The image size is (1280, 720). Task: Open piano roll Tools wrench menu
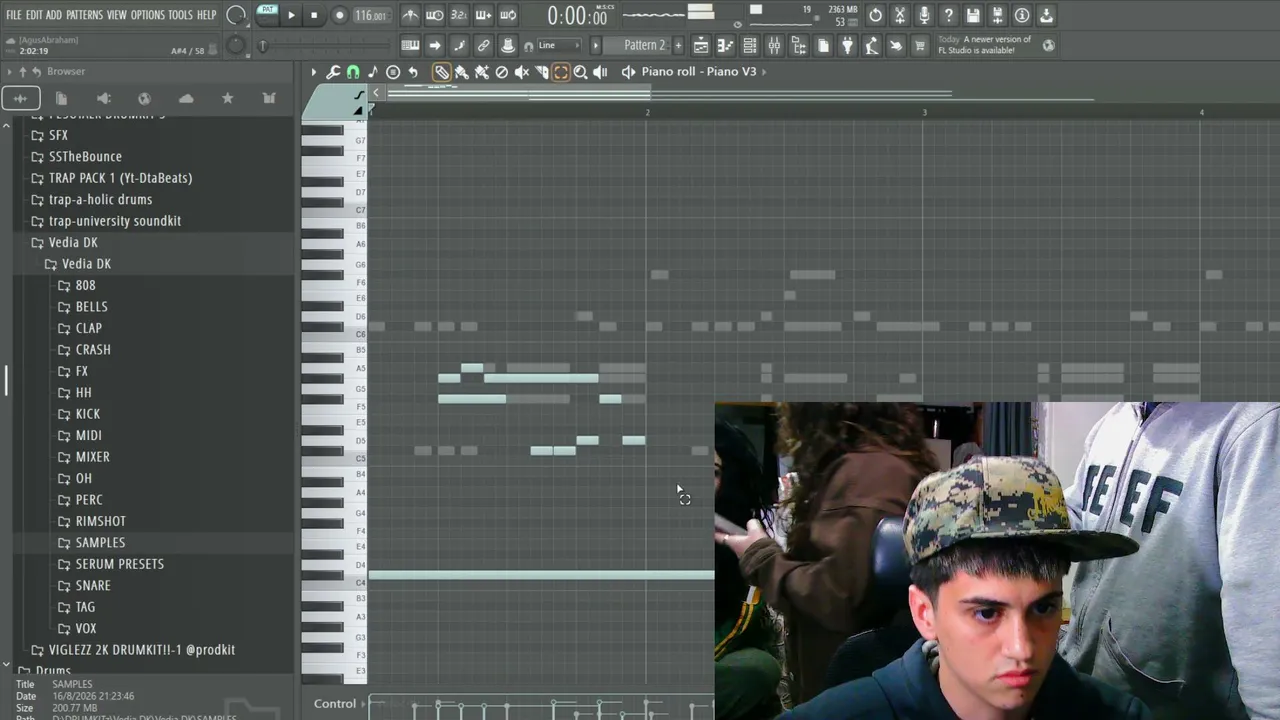pyautogui.click(x=333, y=72)
